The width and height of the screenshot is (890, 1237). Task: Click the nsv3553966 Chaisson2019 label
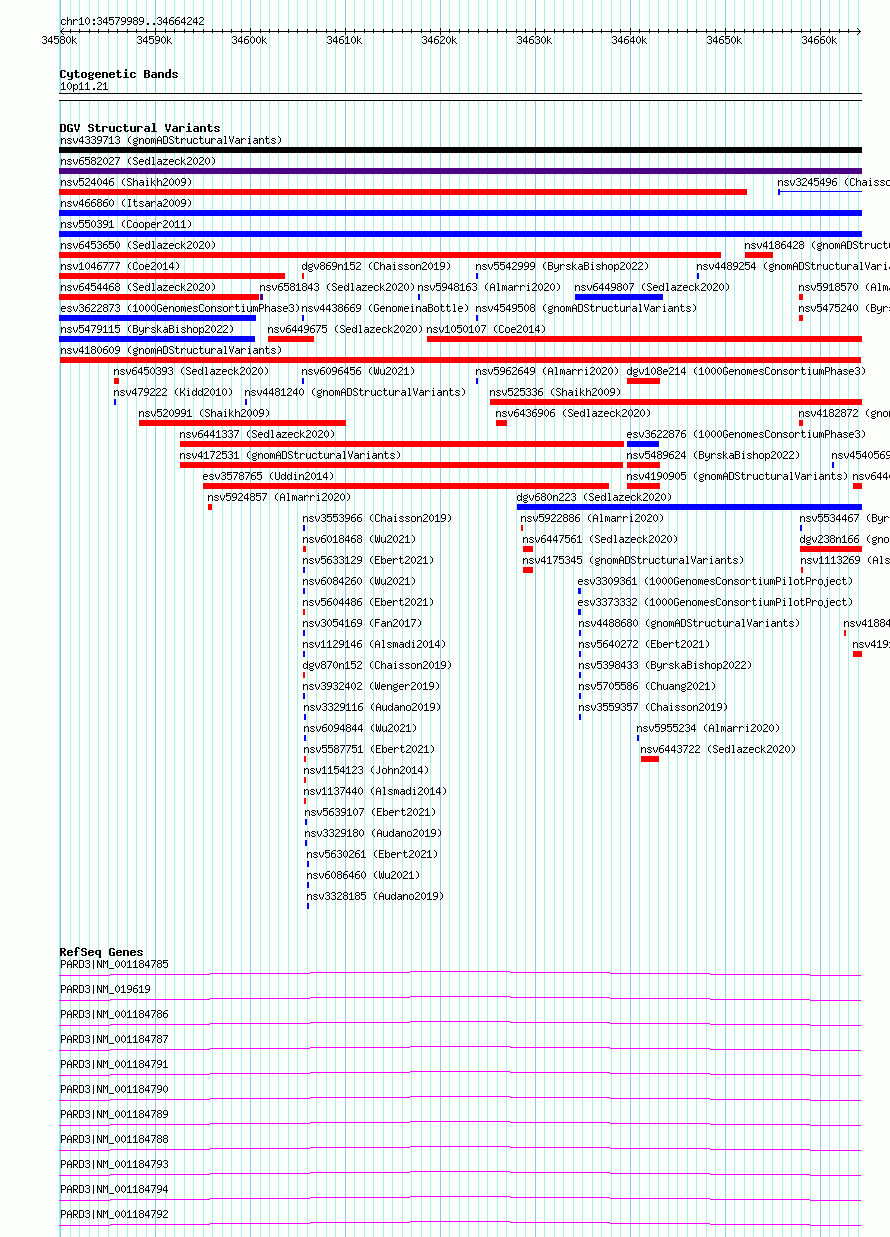(378, 518)
